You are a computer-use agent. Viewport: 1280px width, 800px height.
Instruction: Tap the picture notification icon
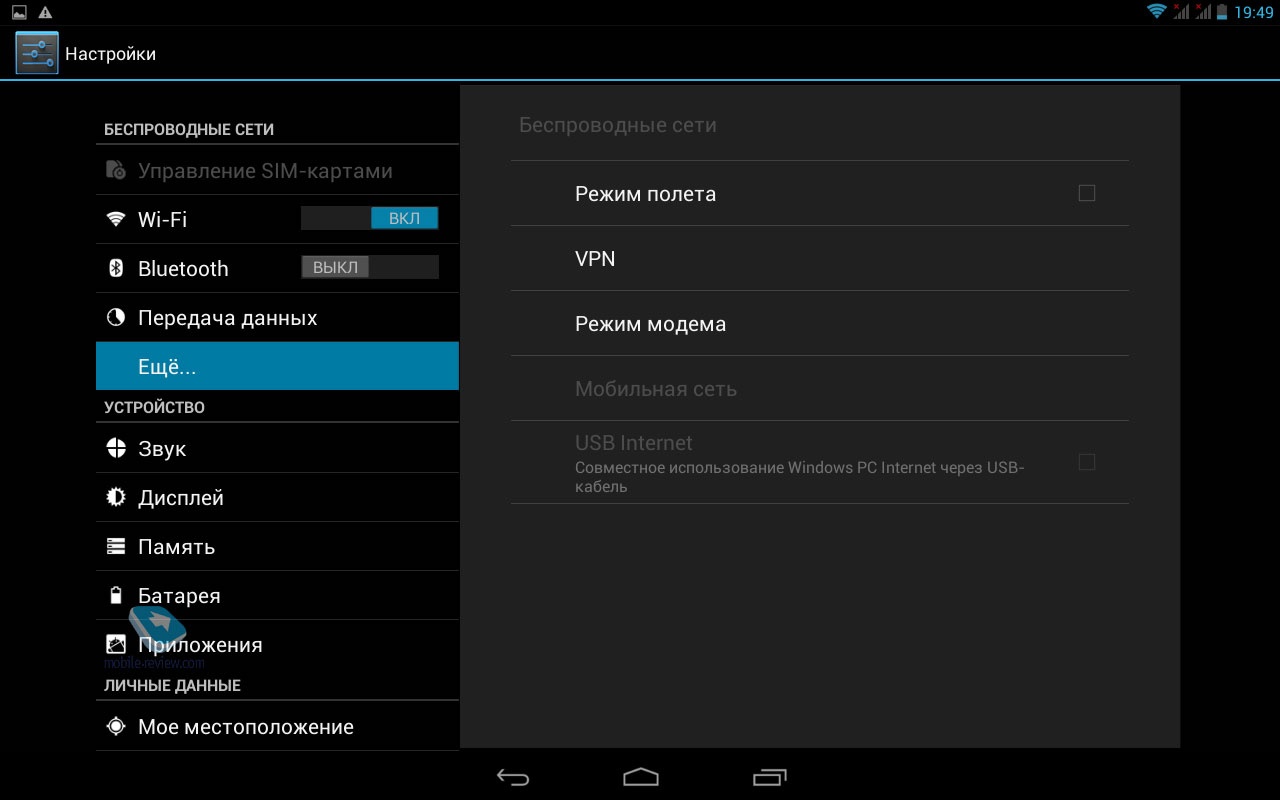coord(19,12)
